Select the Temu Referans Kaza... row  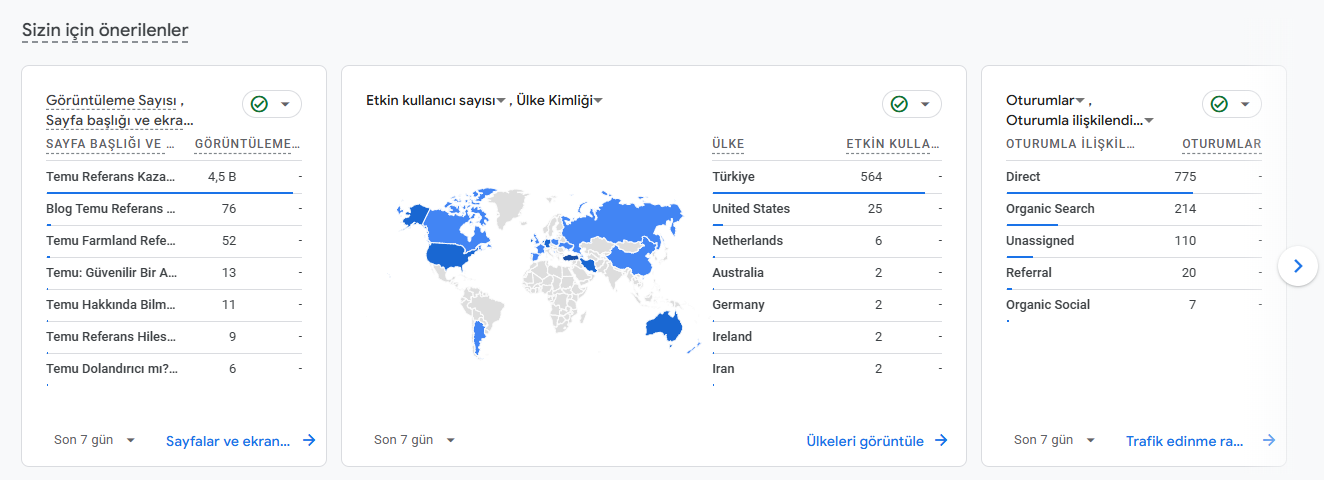(174, 177)
